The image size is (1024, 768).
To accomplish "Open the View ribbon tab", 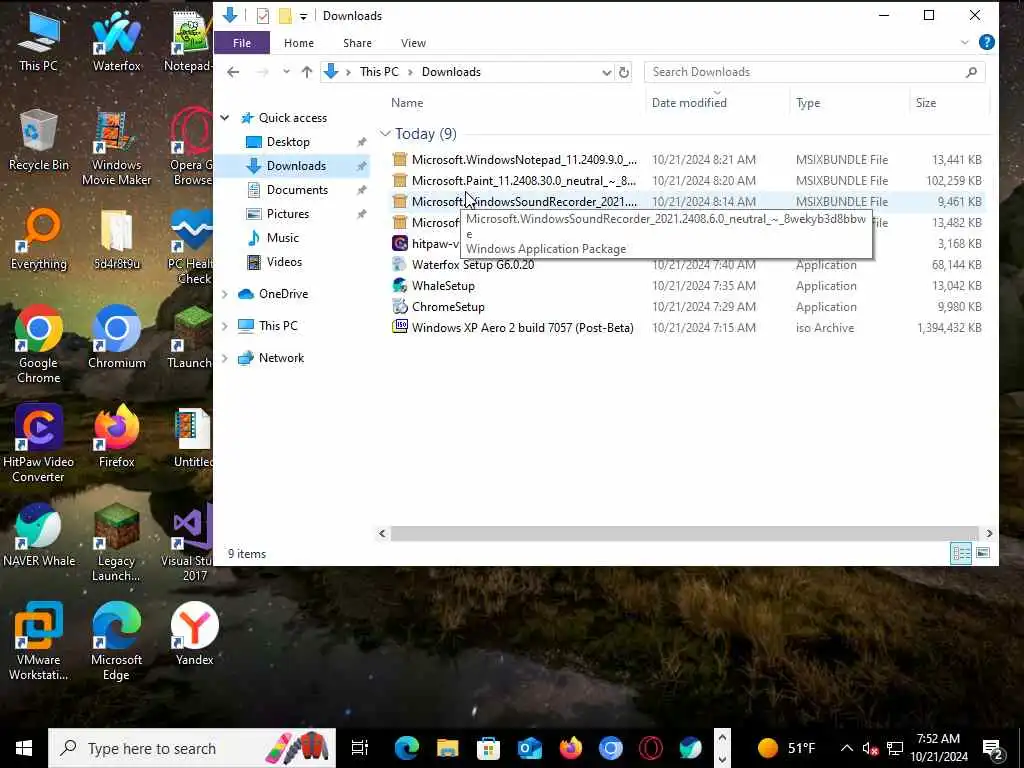I will pos(413,42).
